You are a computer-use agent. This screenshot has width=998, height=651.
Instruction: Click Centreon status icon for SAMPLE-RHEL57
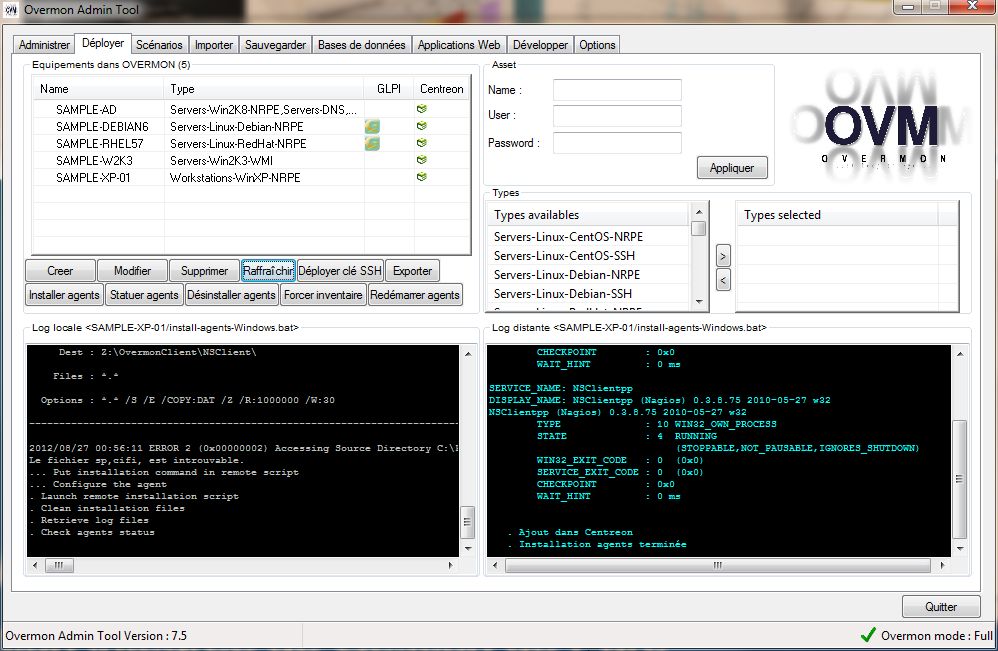pyautogui.click(x=421, y=143)
